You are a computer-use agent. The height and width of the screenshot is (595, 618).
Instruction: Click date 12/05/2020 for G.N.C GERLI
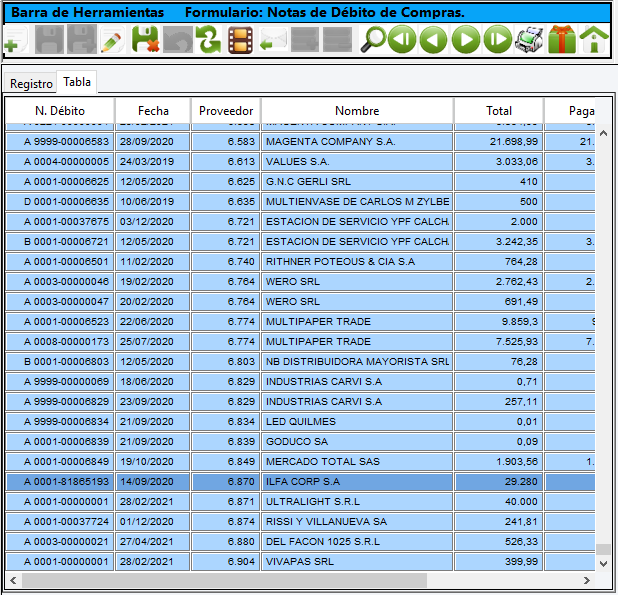click(153, 182)
